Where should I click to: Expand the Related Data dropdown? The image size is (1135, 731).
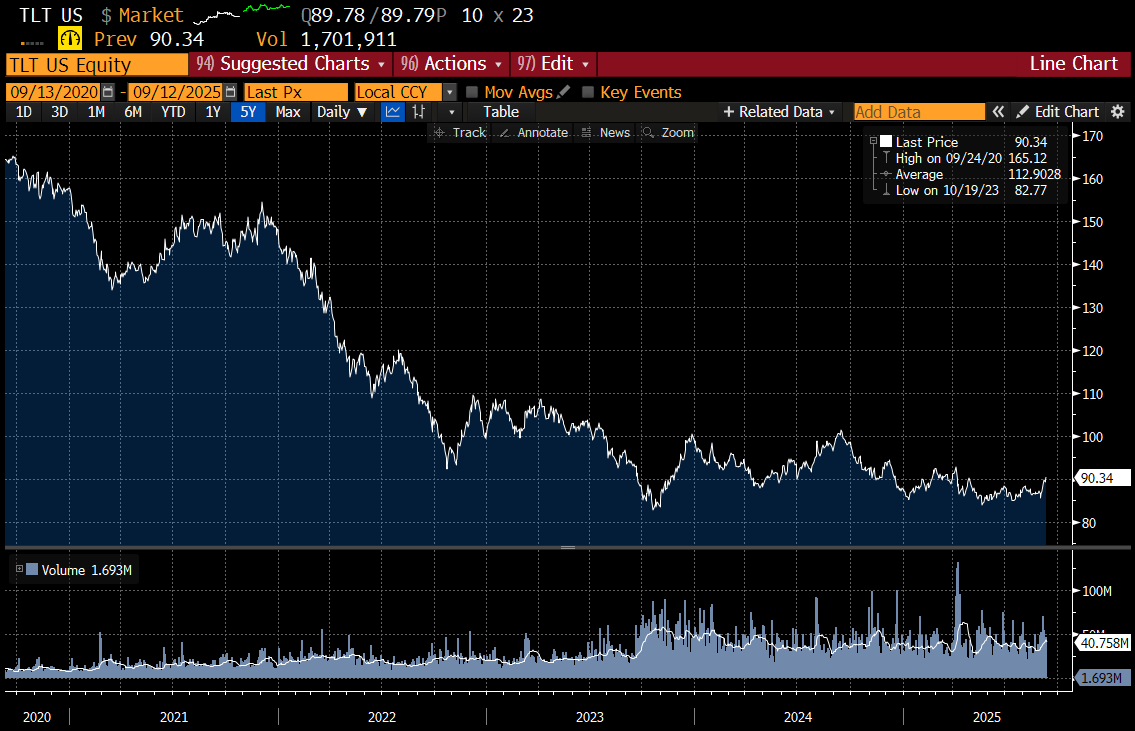click(x=780, y=111)
